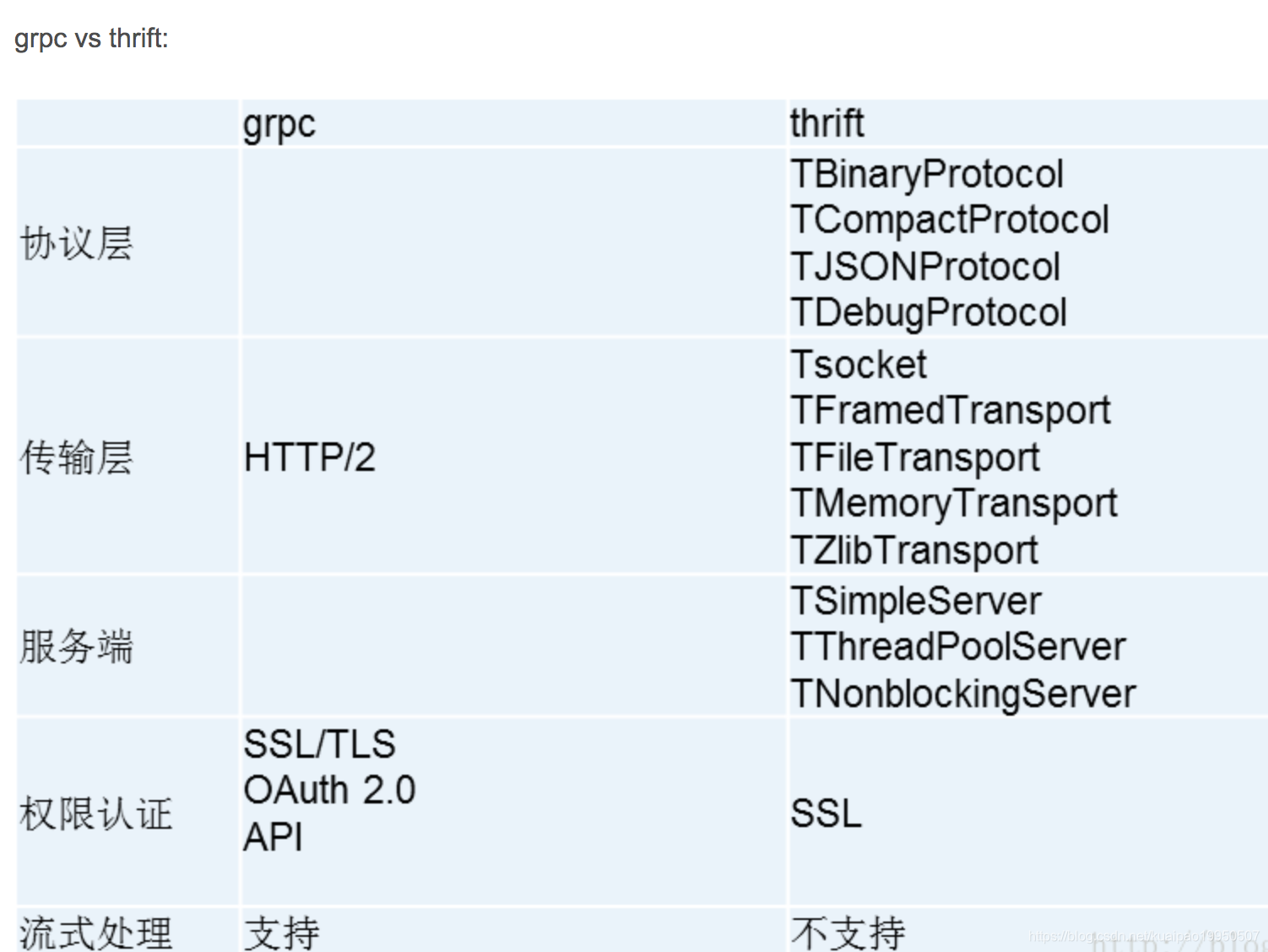1268x952 pixels.
Task: Click 'TNonblockingServer' in the thrift column
Action: coord(963,695)
